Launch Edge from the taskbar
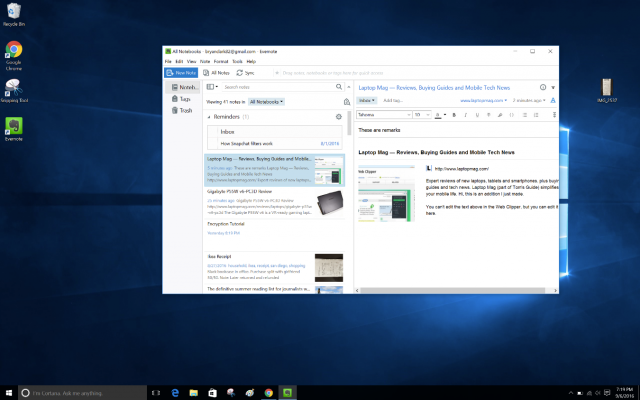 175,393
